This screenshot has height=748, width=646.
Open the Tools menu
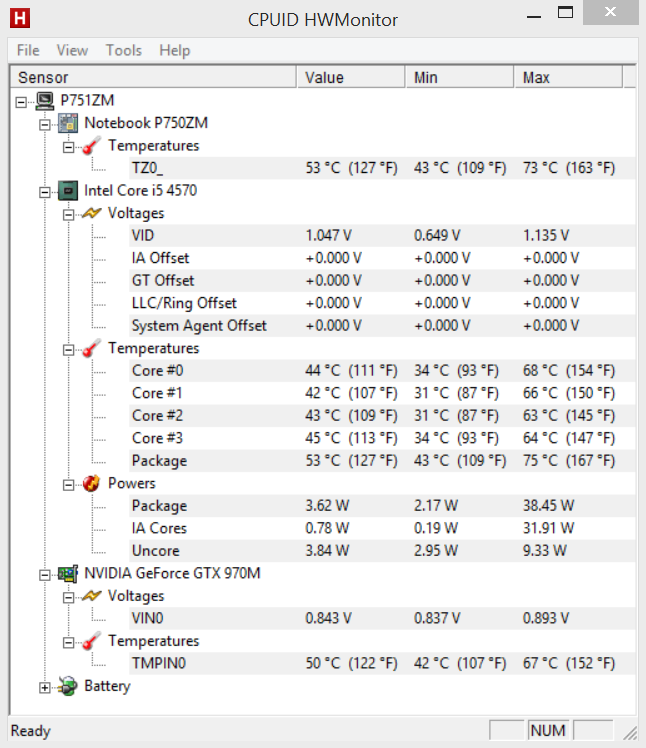(124, 50)
